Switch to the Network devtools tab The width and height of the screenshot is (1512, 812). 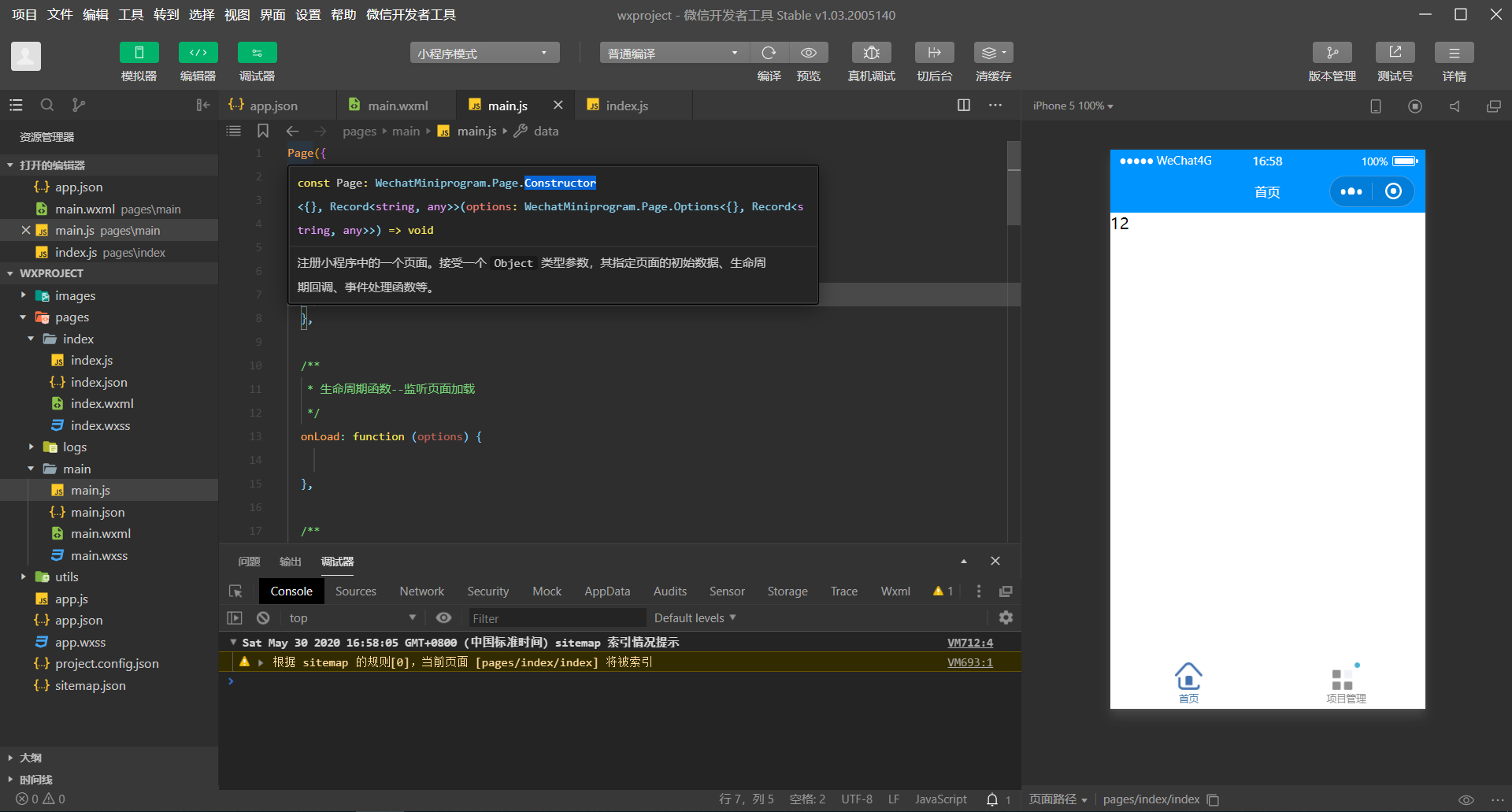[421, 591]
